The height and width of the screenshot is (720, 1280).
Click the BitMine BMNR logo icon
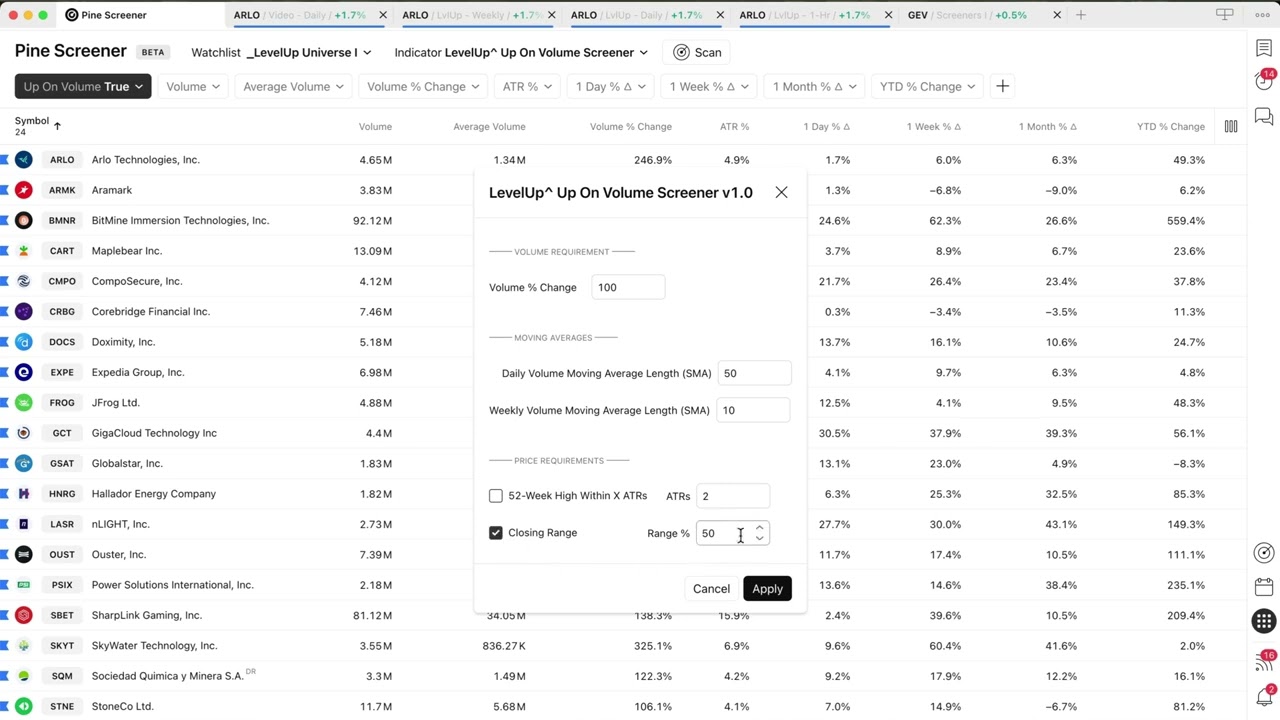pos(24,220)
